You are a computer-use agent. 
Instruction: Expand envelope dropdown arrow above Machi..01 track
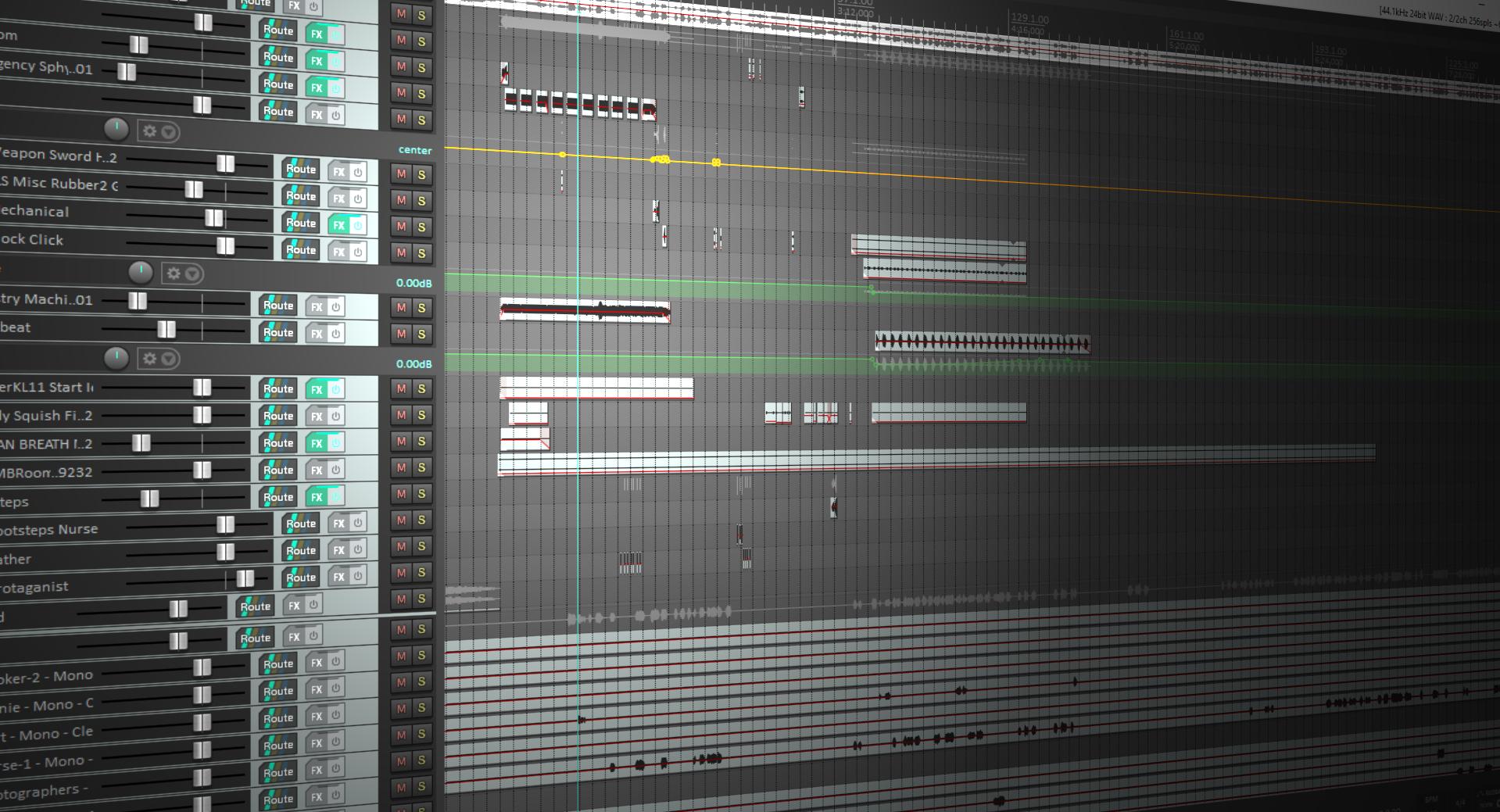click(x=192, y=274)
